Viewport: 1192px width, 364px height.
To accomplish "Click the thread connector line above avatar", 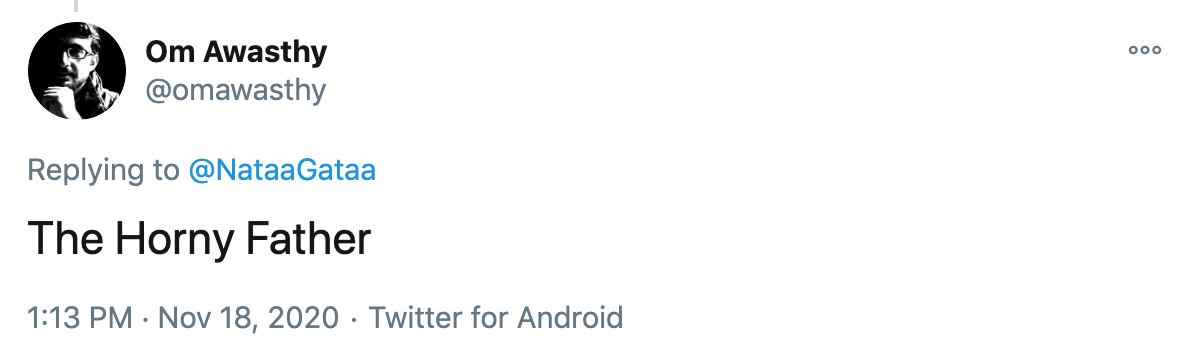I will (75, 6).
